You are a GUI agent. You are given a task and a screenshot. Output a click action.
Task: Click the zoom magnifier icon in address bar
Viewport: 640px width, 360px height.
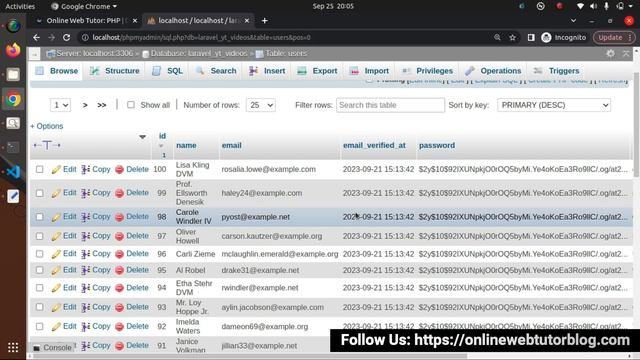coord(497,38)
